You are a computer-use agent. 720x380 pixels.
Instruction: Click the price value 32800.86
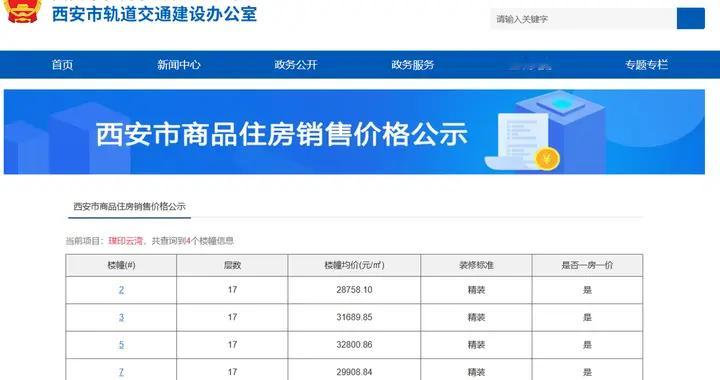[x=354, y=345]
